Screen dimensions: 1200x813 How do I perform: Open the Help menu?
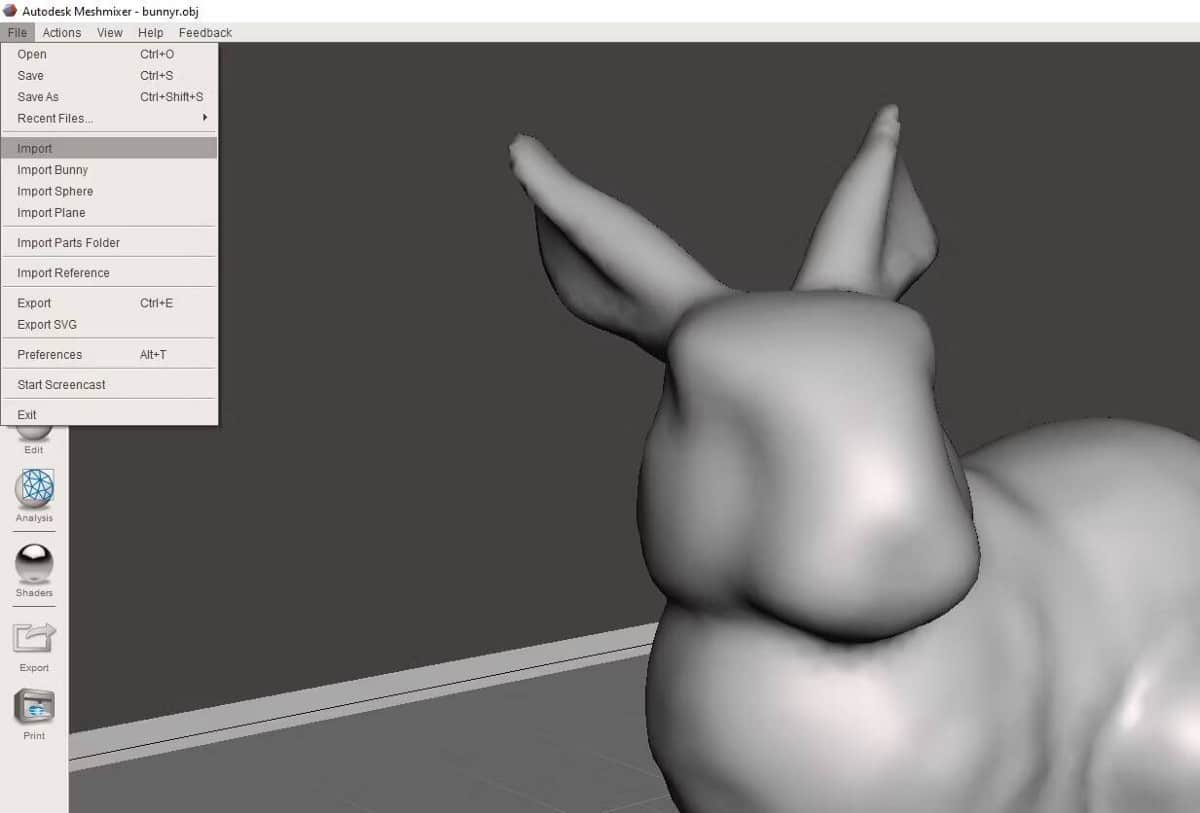pyautogui.click(x=151, y=33)
